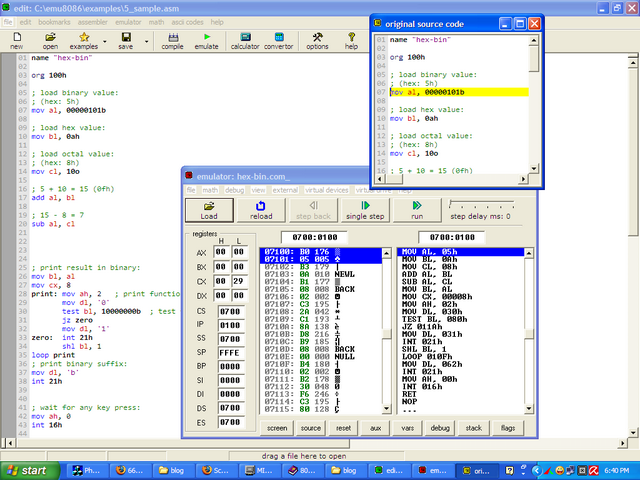Click the disassembly address field above code list
This screenshot has width=640, height=480.
(x=452, y=237)
